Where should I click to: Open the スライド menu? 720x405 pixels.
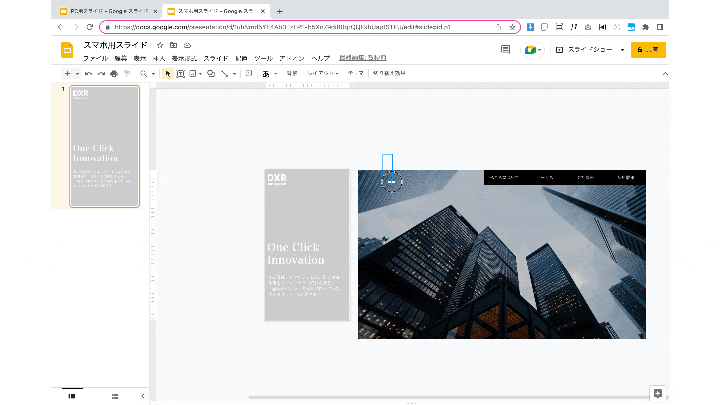(x=215, y=59)
